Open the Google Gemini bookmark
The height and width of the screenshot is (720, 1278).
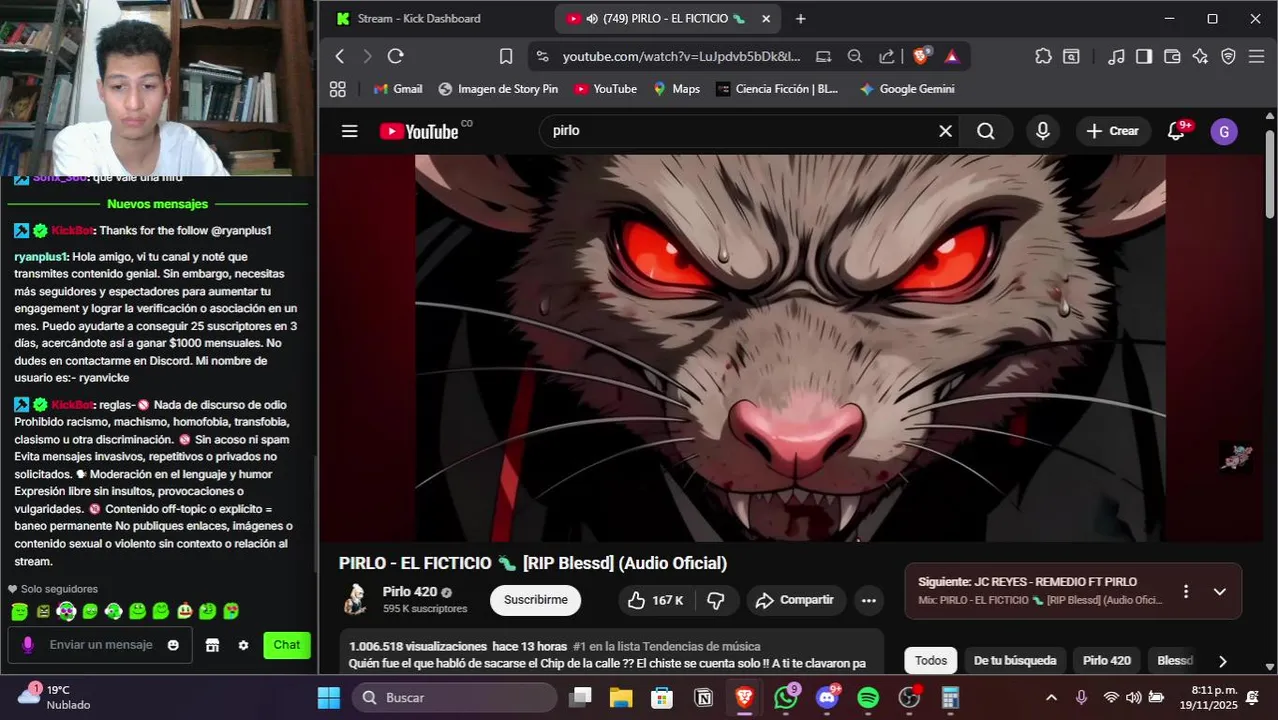(x=907, y=89)
